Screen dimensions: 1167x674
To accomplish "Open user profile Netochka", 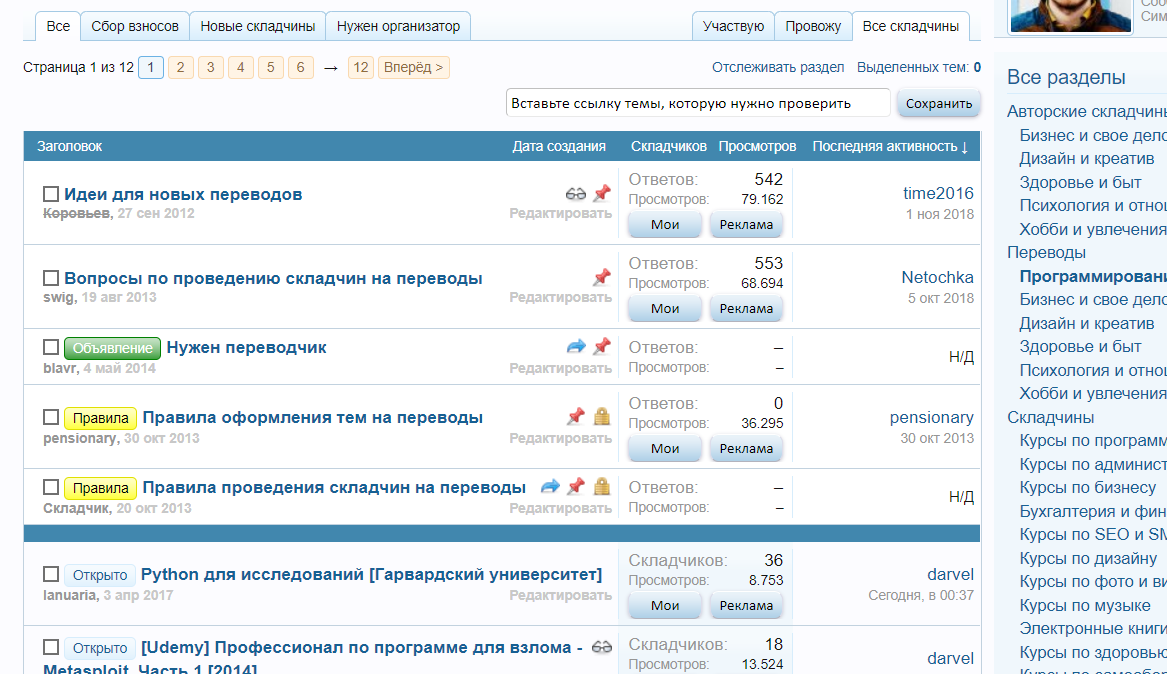I will 937,277.
